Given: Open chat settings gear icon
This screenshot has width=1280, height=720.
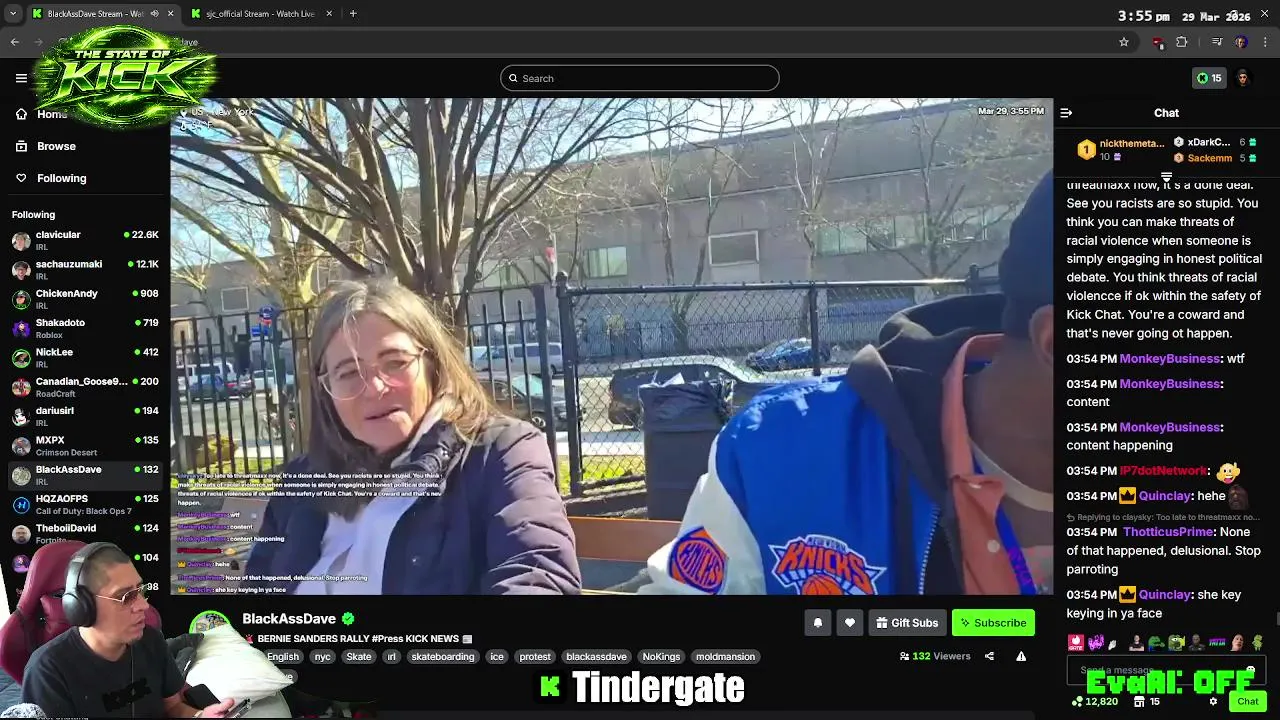Looking at the screenshot, I should pyautogui.click(x=1213, y=702).
